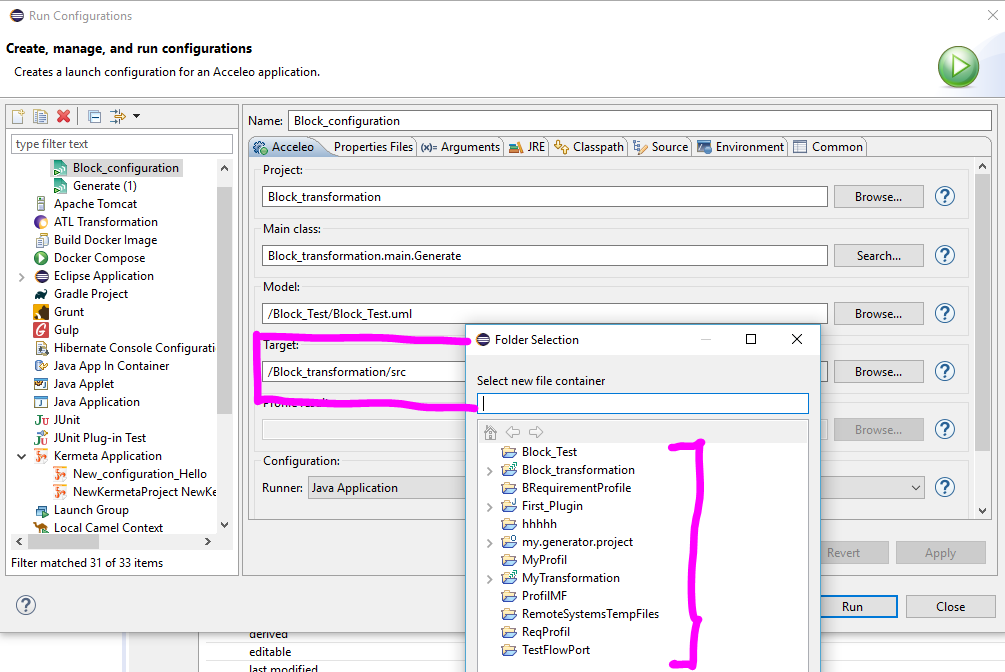The width and height of the screenshot is (1005, 672).
Task: Go to the Source tab
Action: [660, 147]
